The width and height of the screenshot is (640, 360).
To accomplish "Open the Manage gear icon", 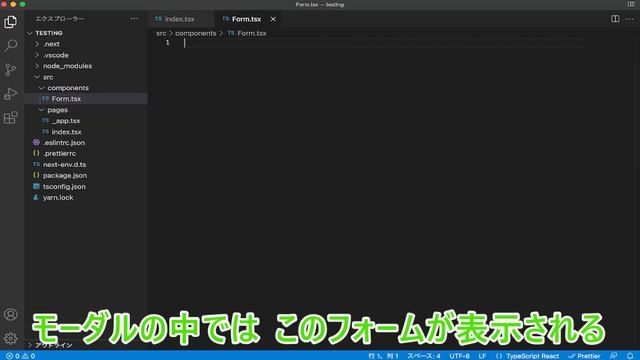I will tap(11, 338).
